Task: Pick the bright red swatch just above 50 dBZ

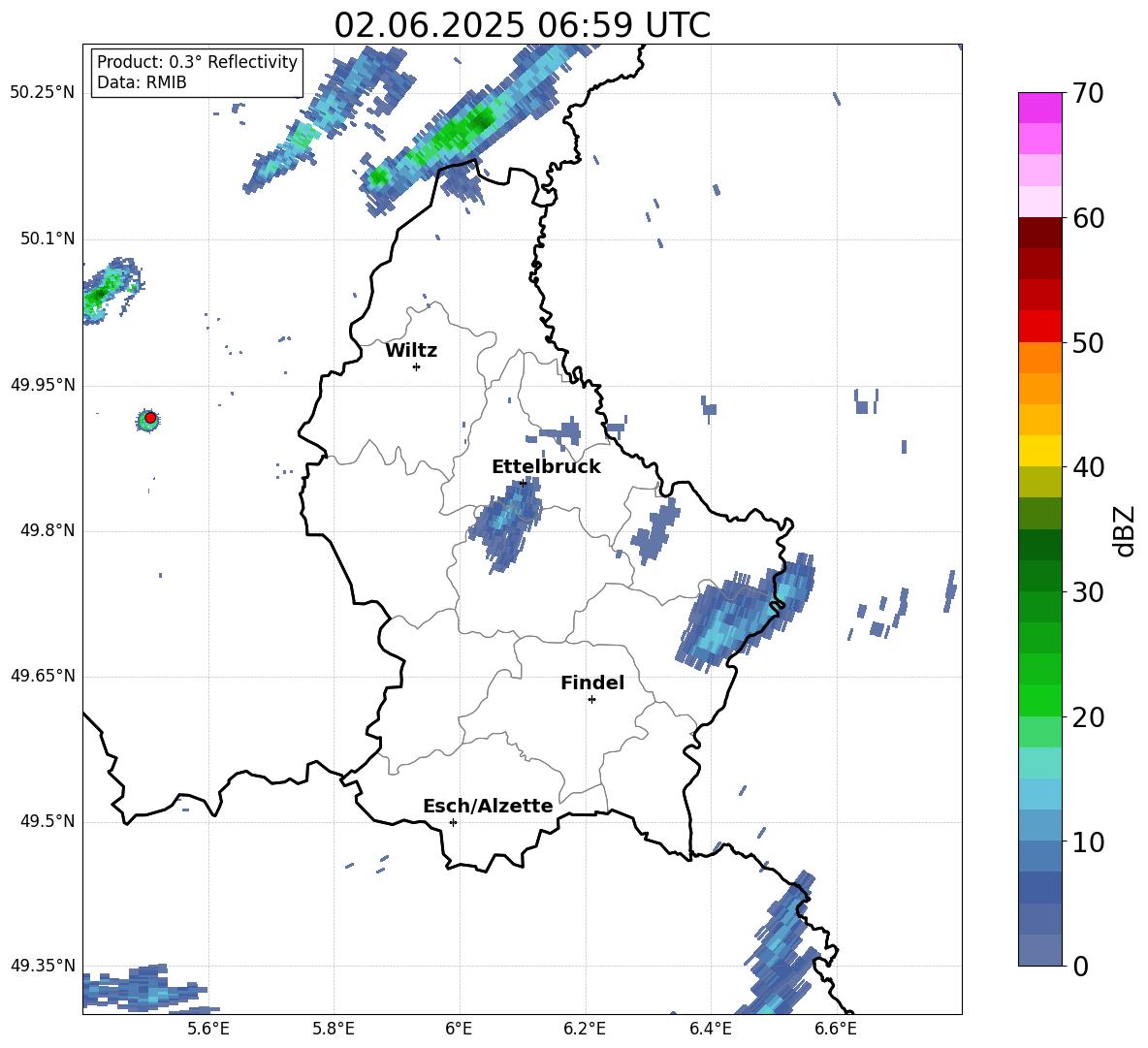Action: [x=1040, y=327]
